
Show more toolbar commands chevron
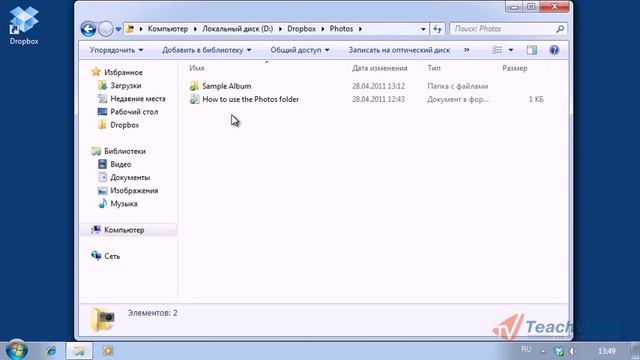point(467,50)
